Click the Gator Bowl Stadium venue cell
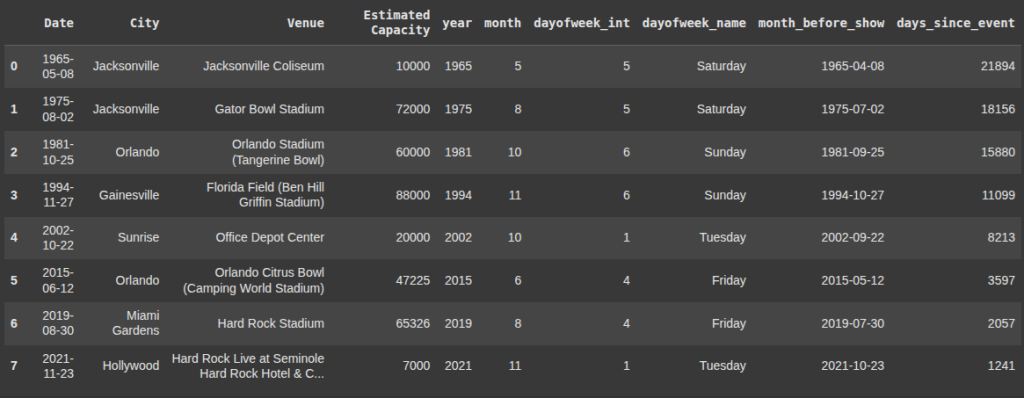The image size is (1024, 398). coord(269,109)
